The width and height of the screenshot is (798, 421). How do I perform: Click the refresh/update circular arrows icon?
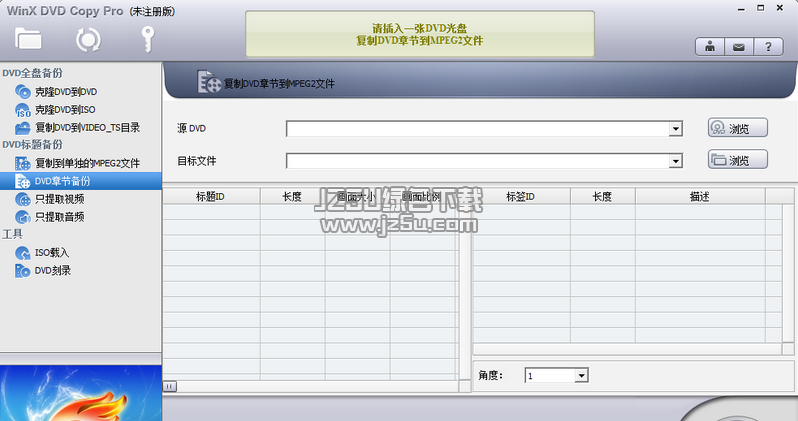click(88, 40)
